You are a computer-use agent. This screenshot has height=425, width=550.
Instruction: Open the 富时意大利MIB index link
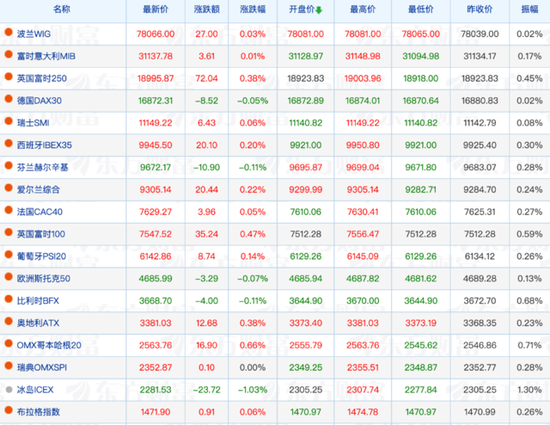pos(46,56)
